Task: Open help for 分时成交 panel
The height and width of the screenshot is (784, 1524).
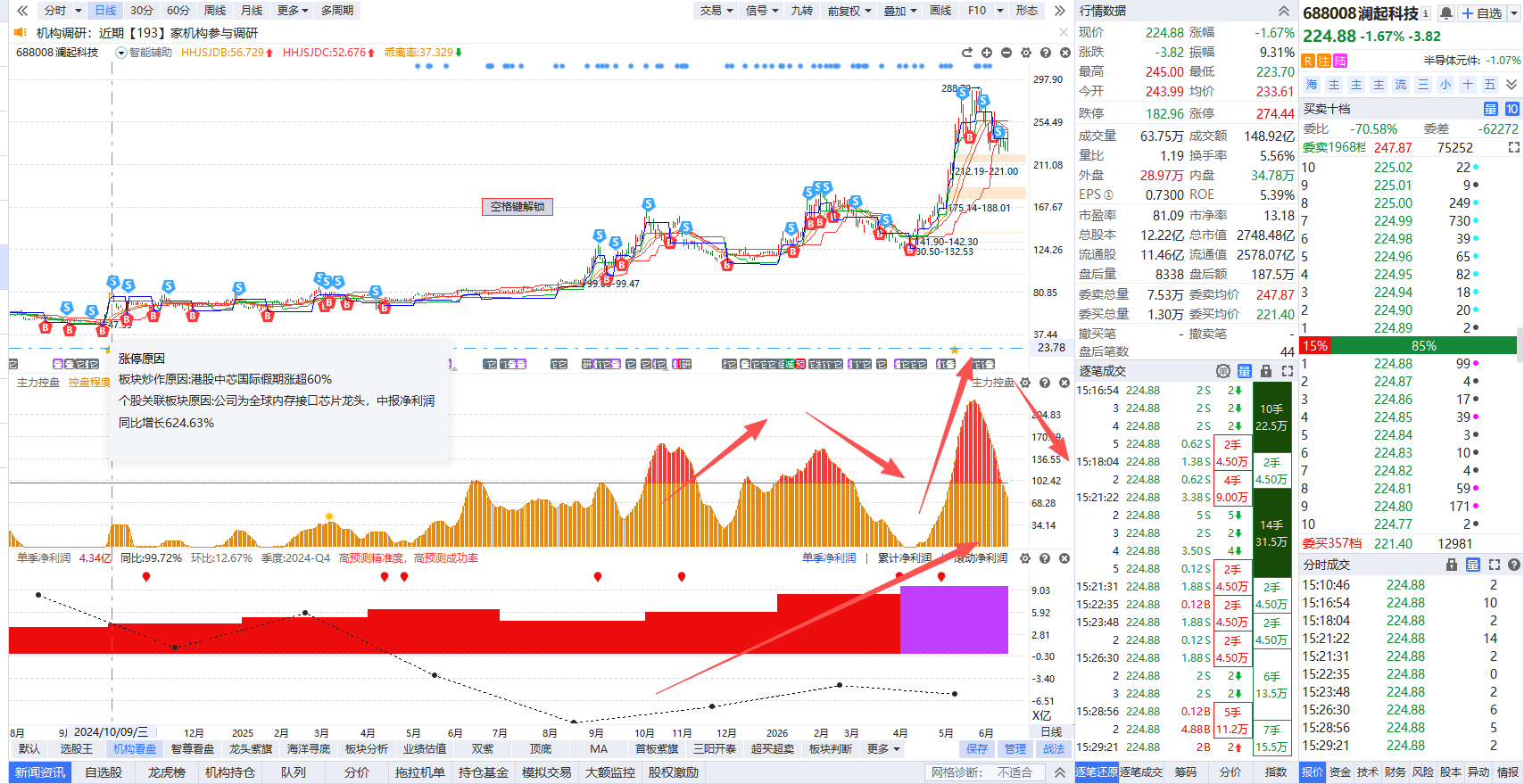Action: (x=1513, y=565)
